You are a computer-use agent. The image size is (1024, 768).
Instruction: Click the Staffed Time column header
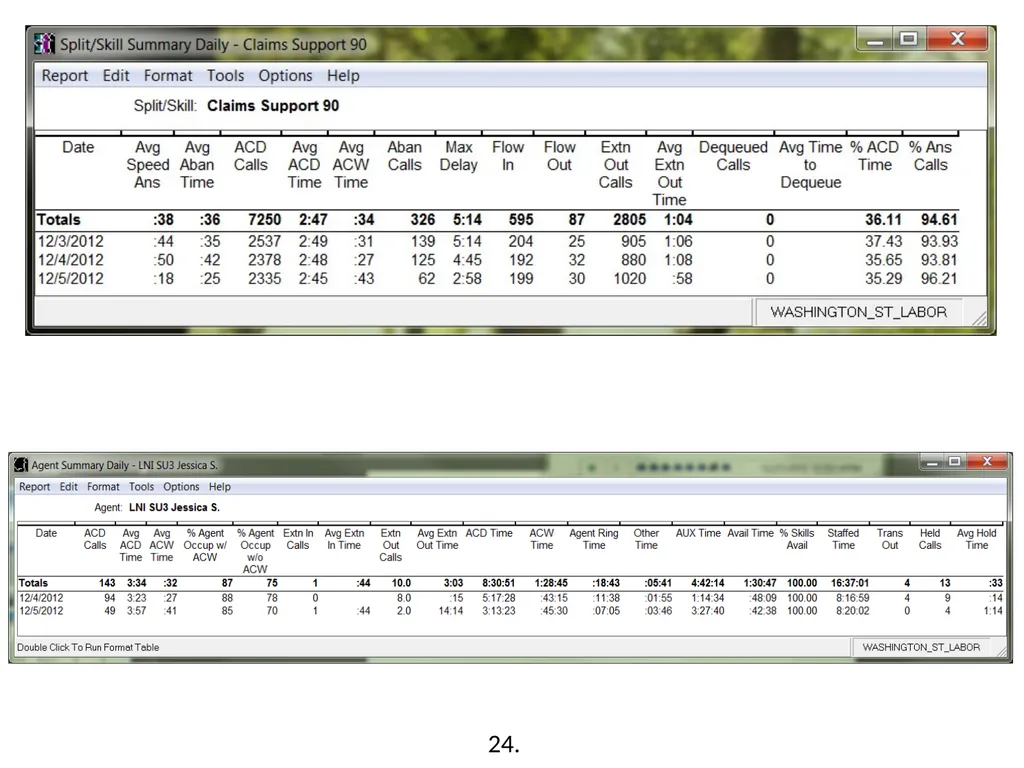843,539
